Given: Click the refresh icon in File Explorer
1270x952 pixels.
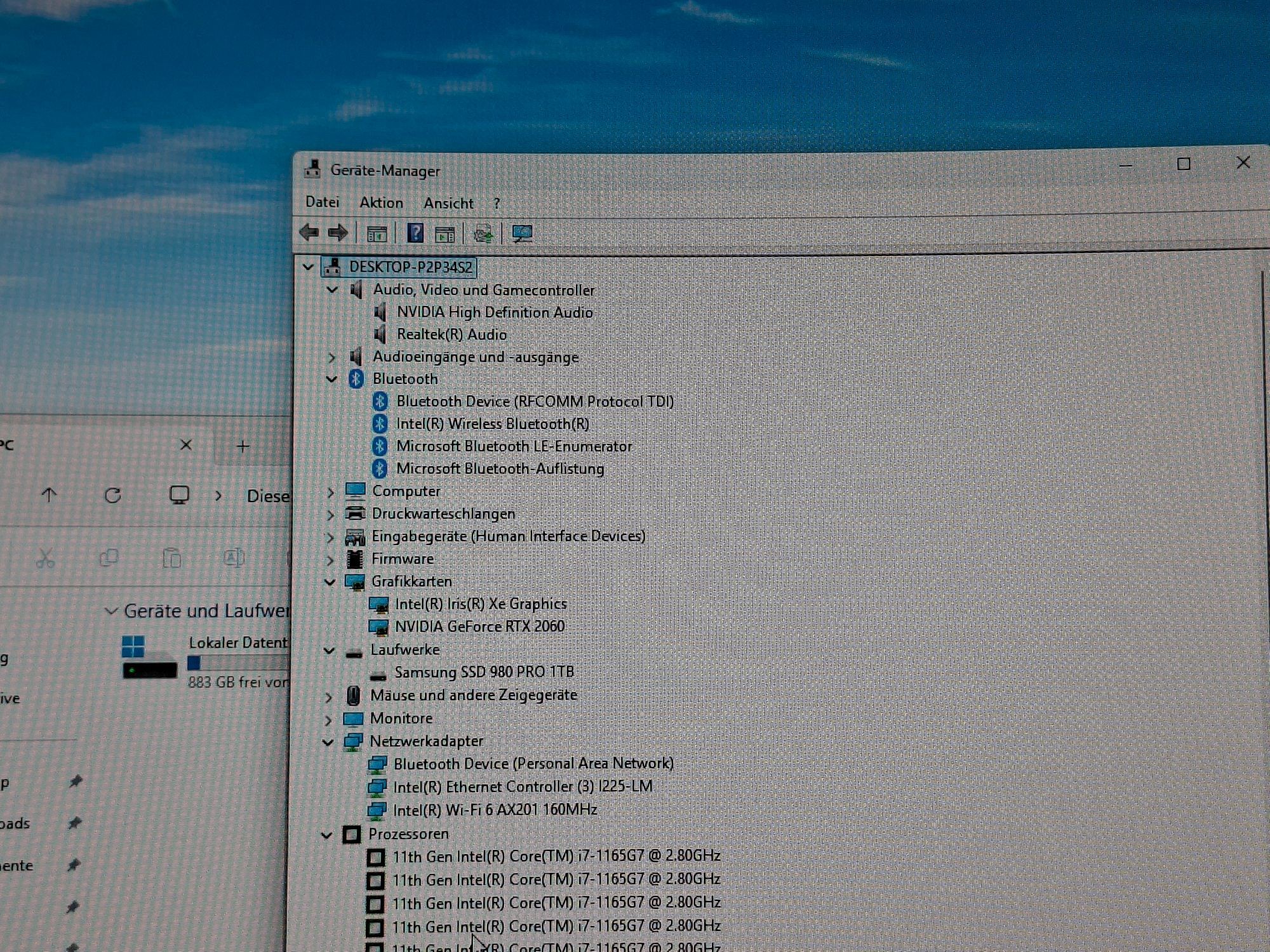Looking at the screenshot, I should [x=113, y=495].
